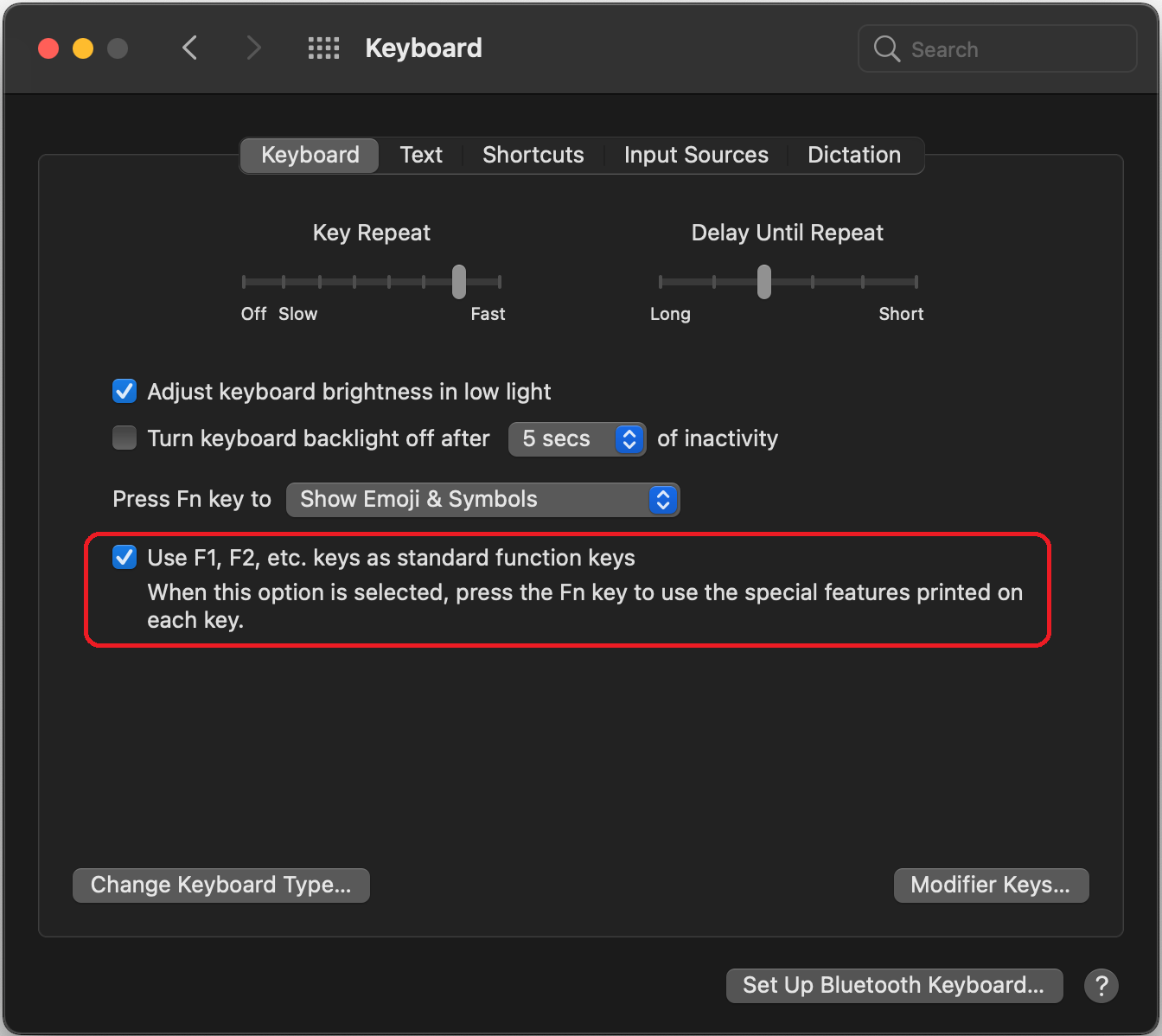Click the forward navigation arrow
The width and height of the screenshot is (1162, 1036).
(x=252, y=48)
